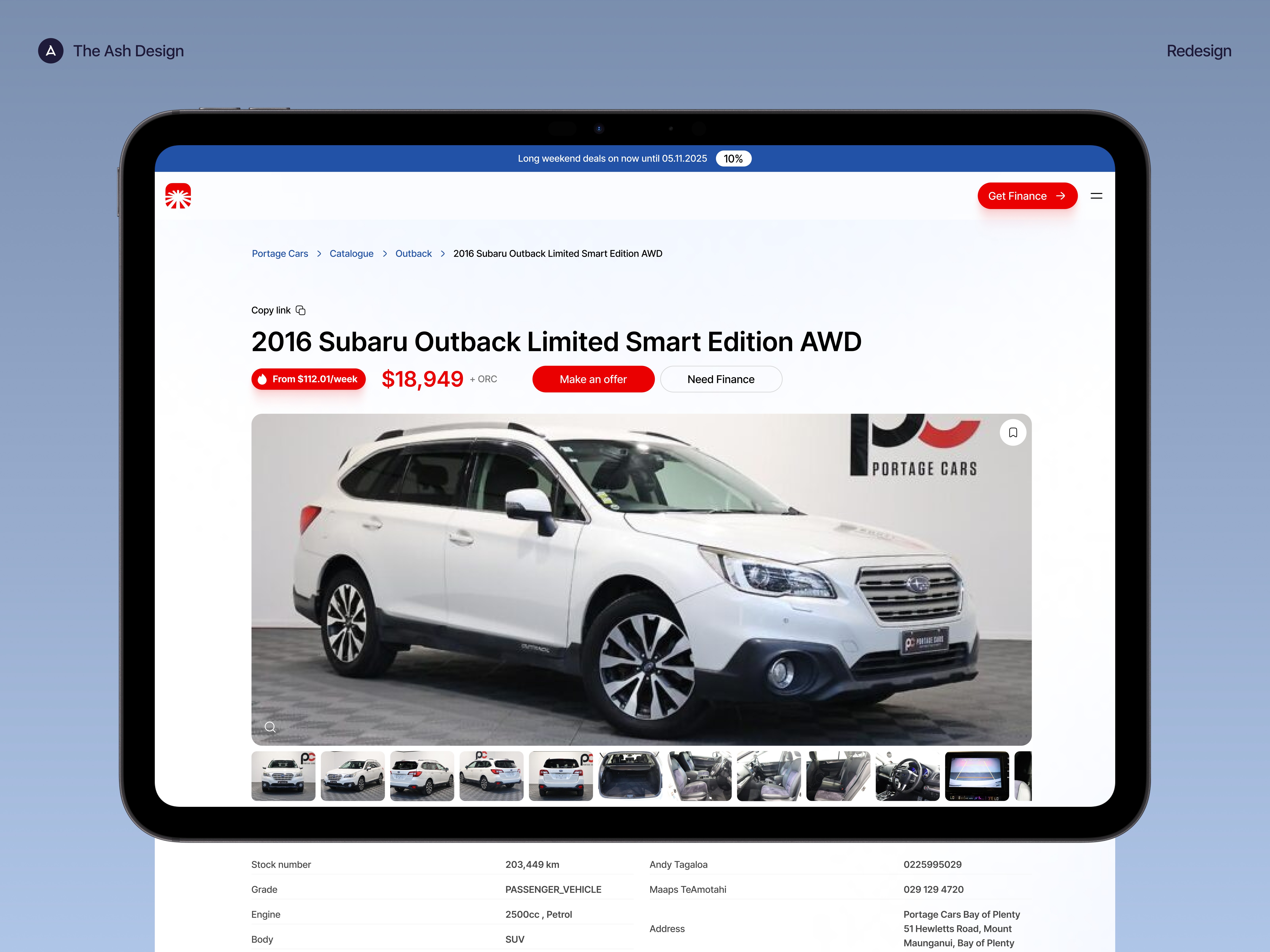The height and width of the screenshot is (952, 1270).
Task: Click the arrow inside Get Finance button
Action: [x=1060, y=196]
